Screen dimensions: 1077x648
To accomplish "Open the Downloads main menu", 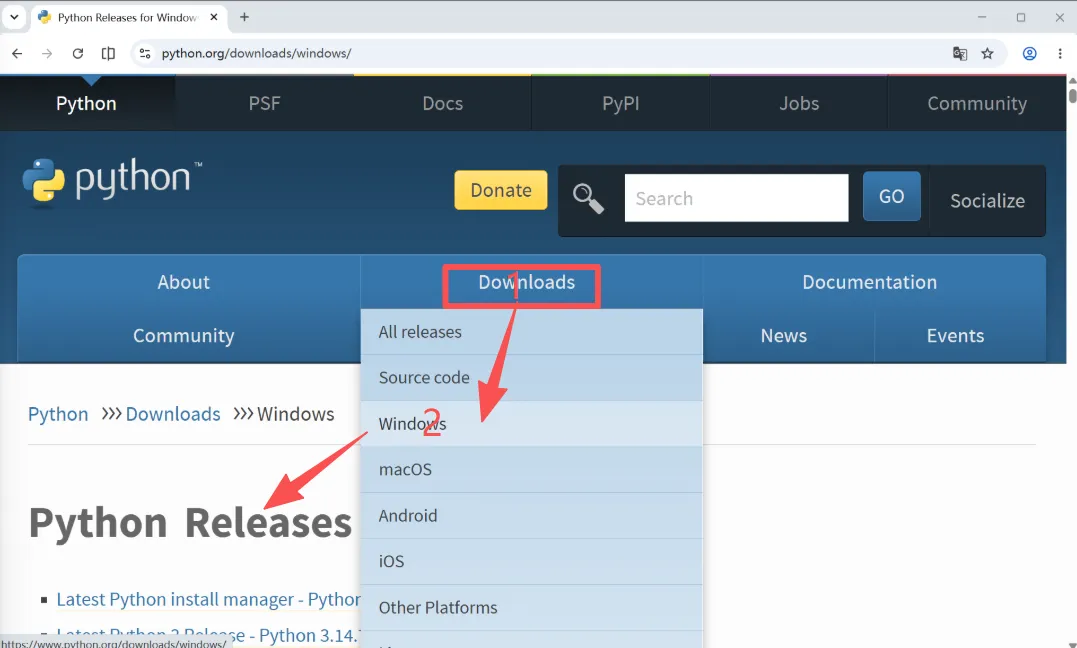I will tap(527, 282).
